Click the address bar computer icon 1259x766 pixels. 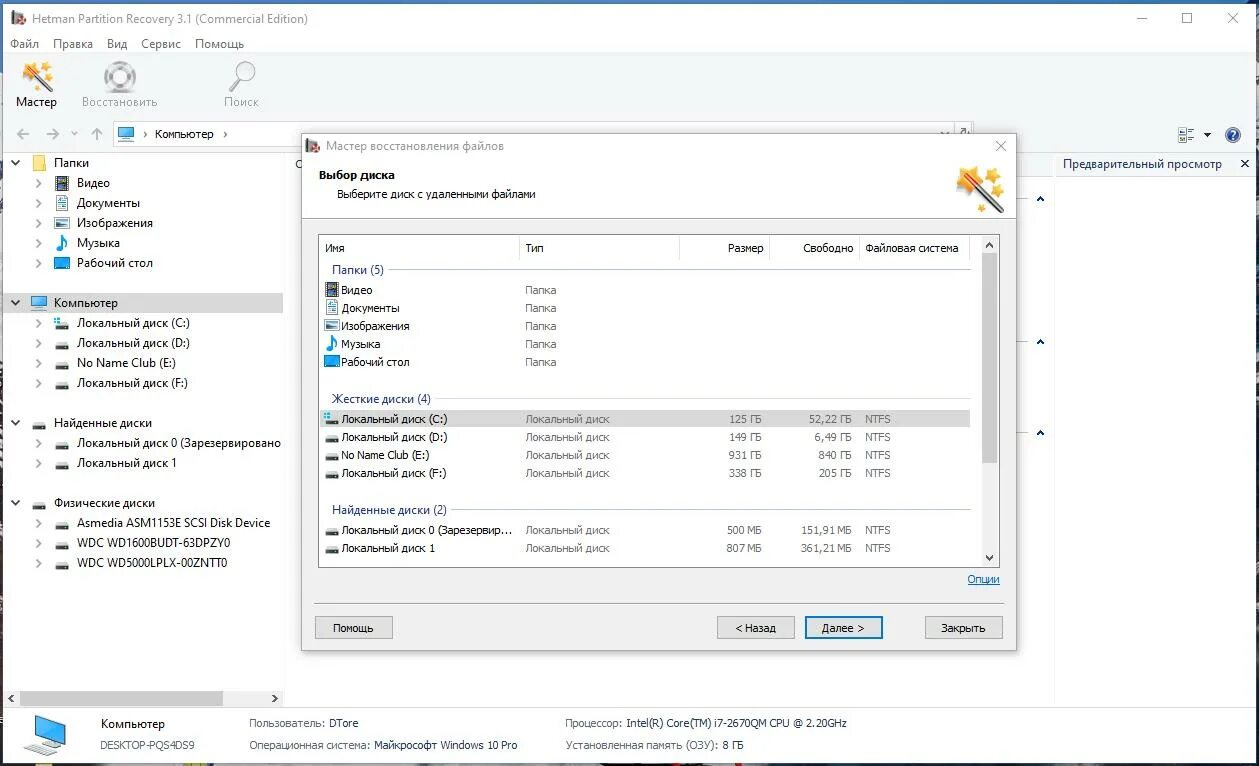coord(125,134)
